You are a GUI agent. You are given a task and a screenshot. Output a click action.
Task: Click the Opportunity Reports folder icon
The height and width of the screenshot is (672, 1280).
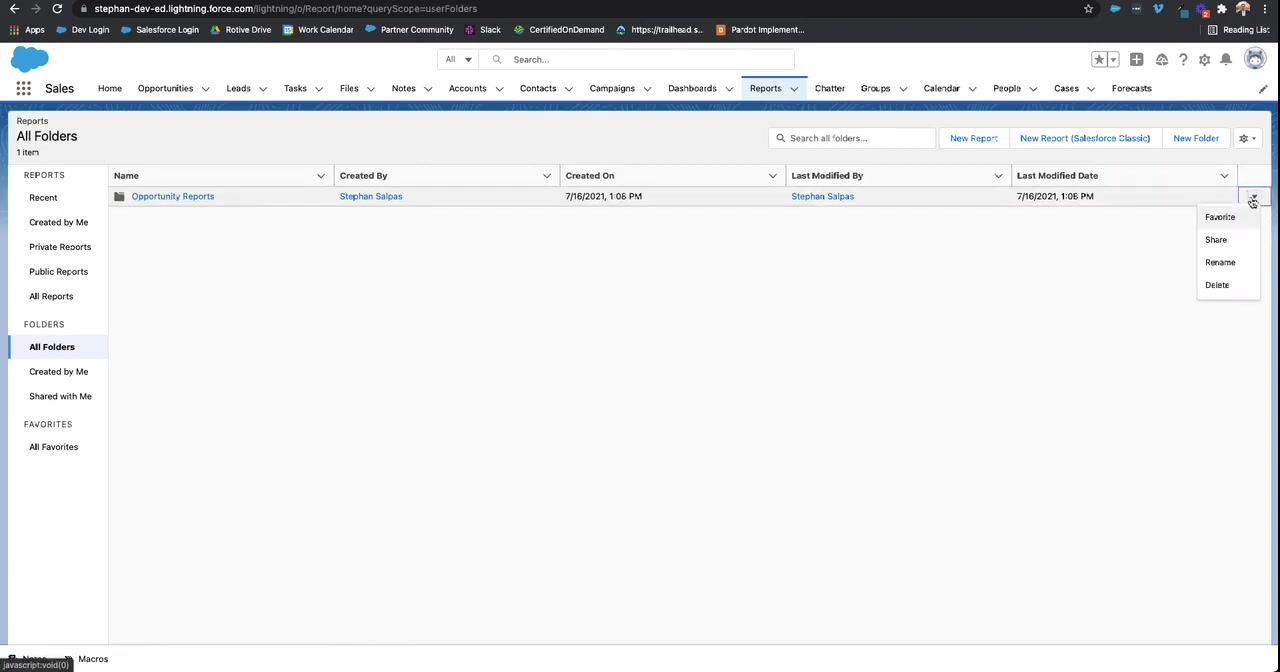119,196
